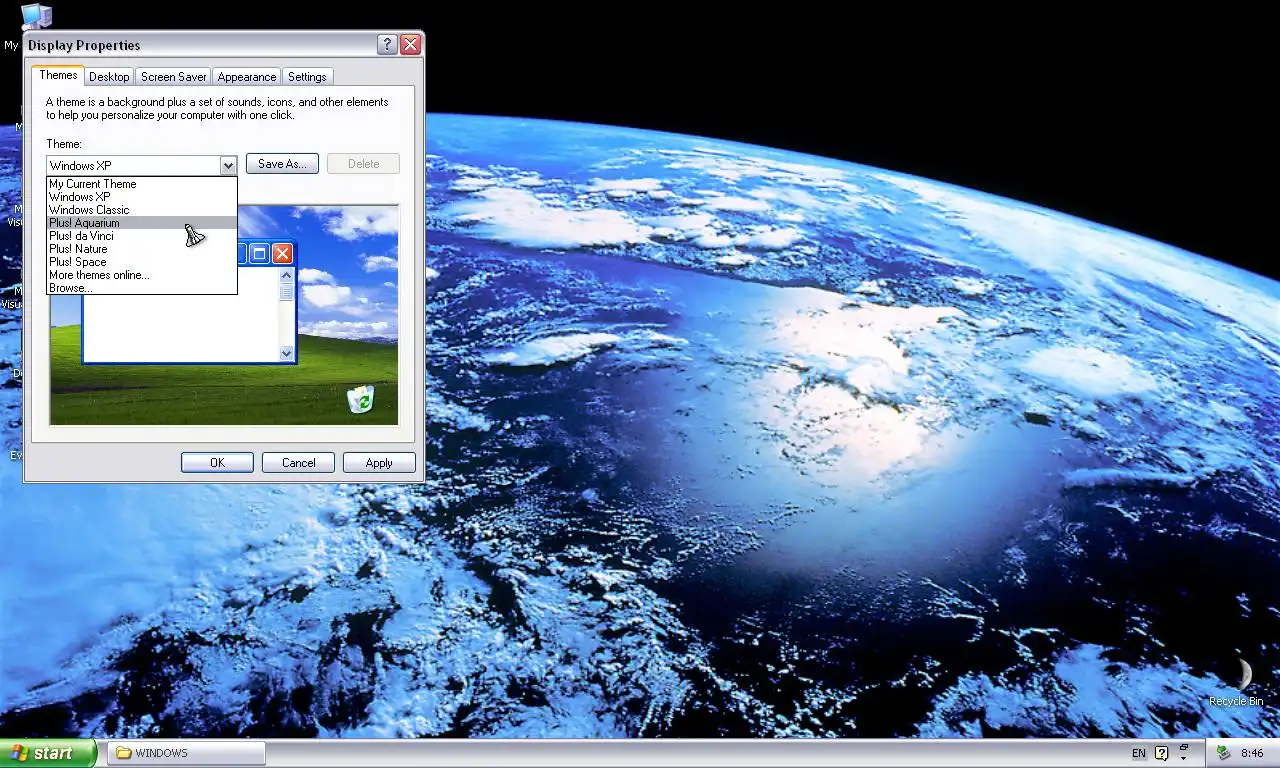Open the EN language indicator
Screen dimensions: 1280x768
point(1139,753)
